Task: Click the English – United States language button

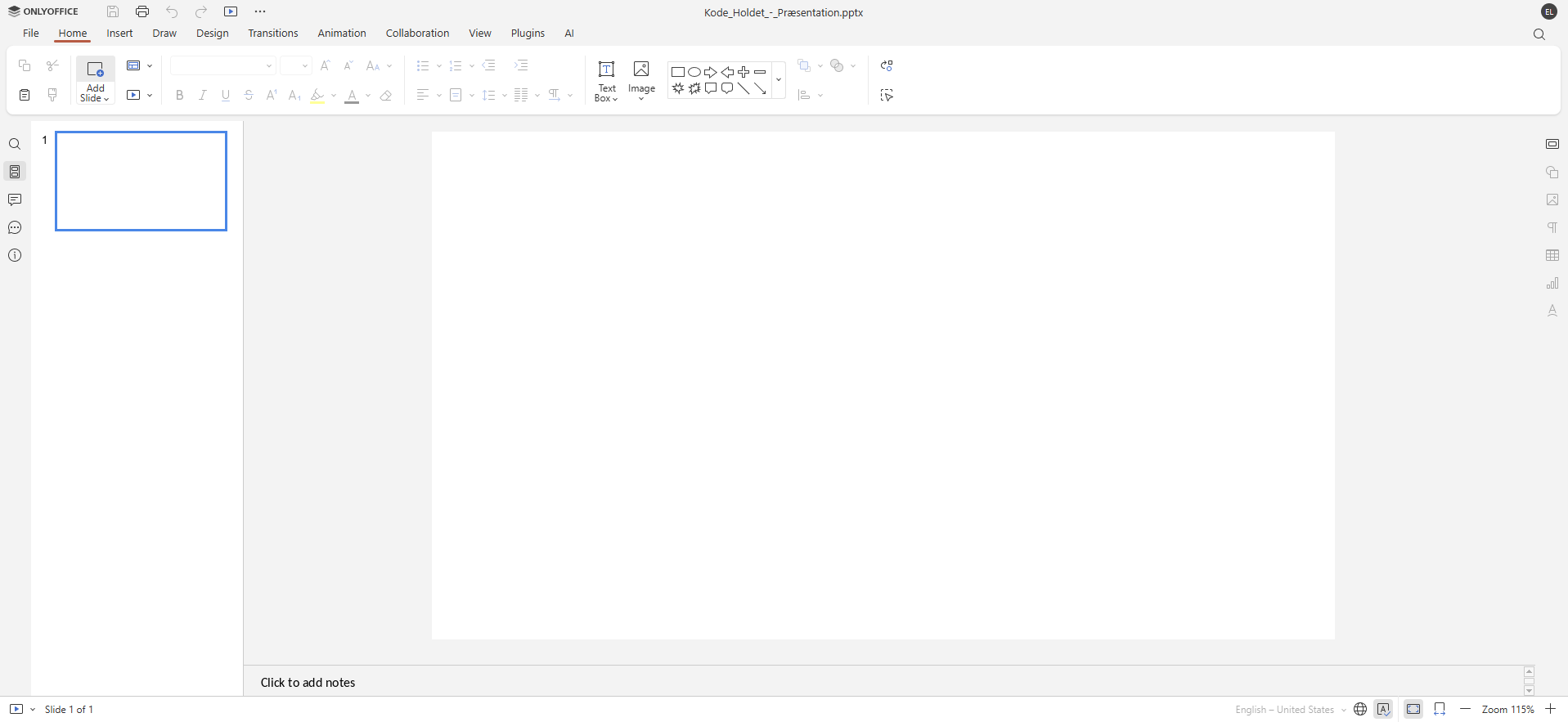Action: click(1284, 710)
